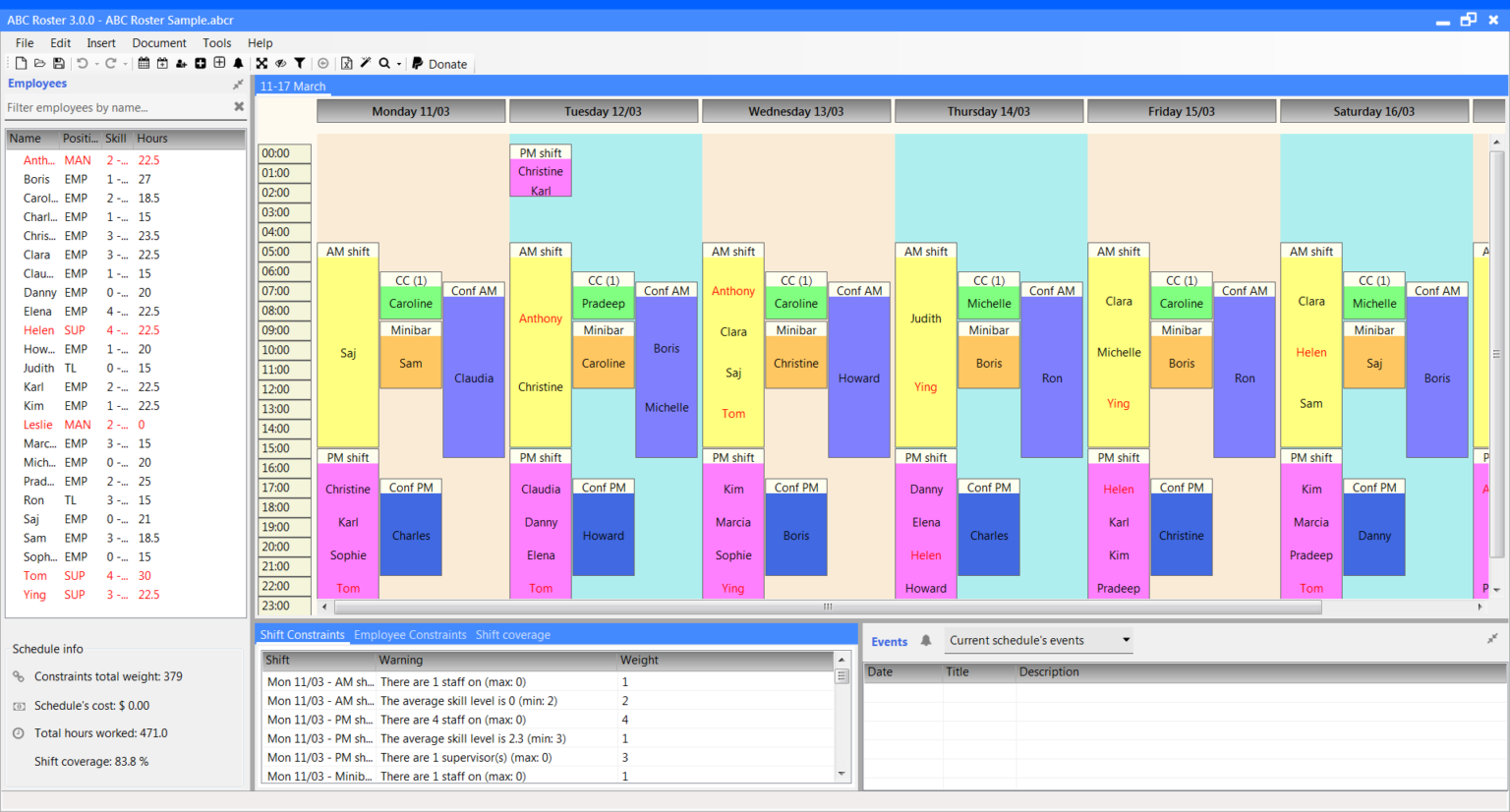This screenshot has height=812, width=1510.
Task: Toggle the notifications bell in the toolbar
Action: click(x=239, y=62)
